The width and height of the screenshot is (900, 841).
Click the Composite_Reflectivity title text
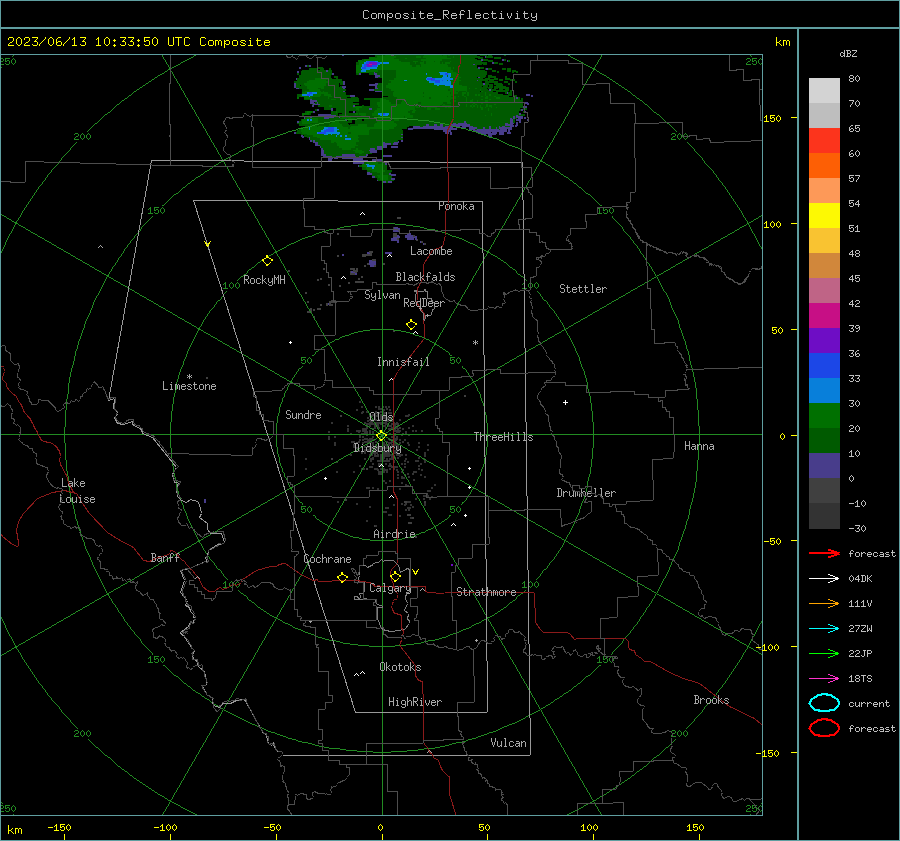tap(449, 15)
